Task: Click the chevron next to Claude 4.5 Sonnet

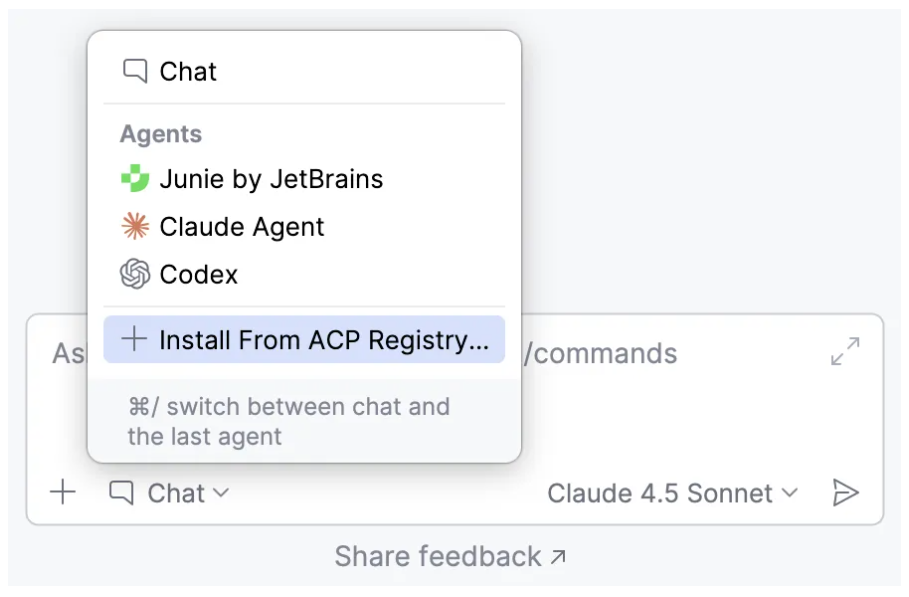Action: click(789, 493)
